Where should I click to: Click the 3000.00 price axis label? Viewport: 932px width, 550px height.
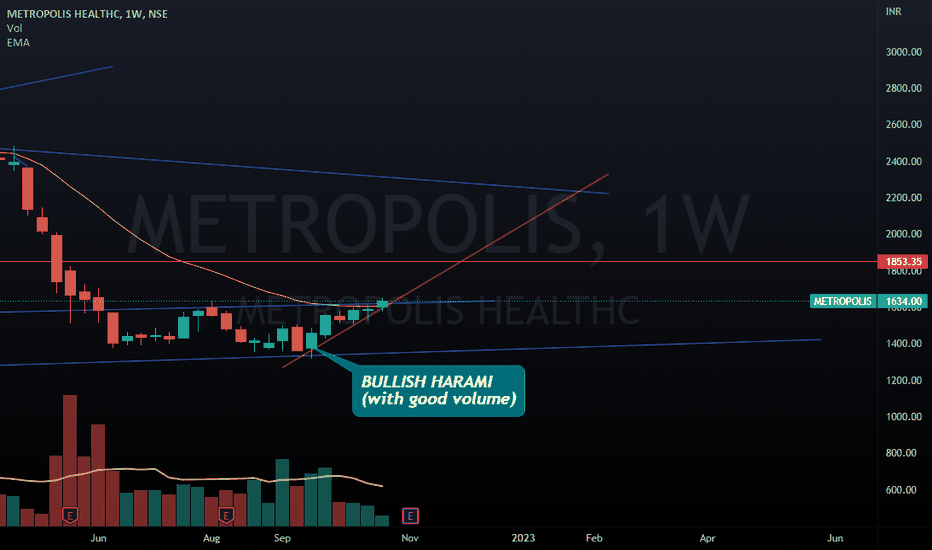click(903, 52)
